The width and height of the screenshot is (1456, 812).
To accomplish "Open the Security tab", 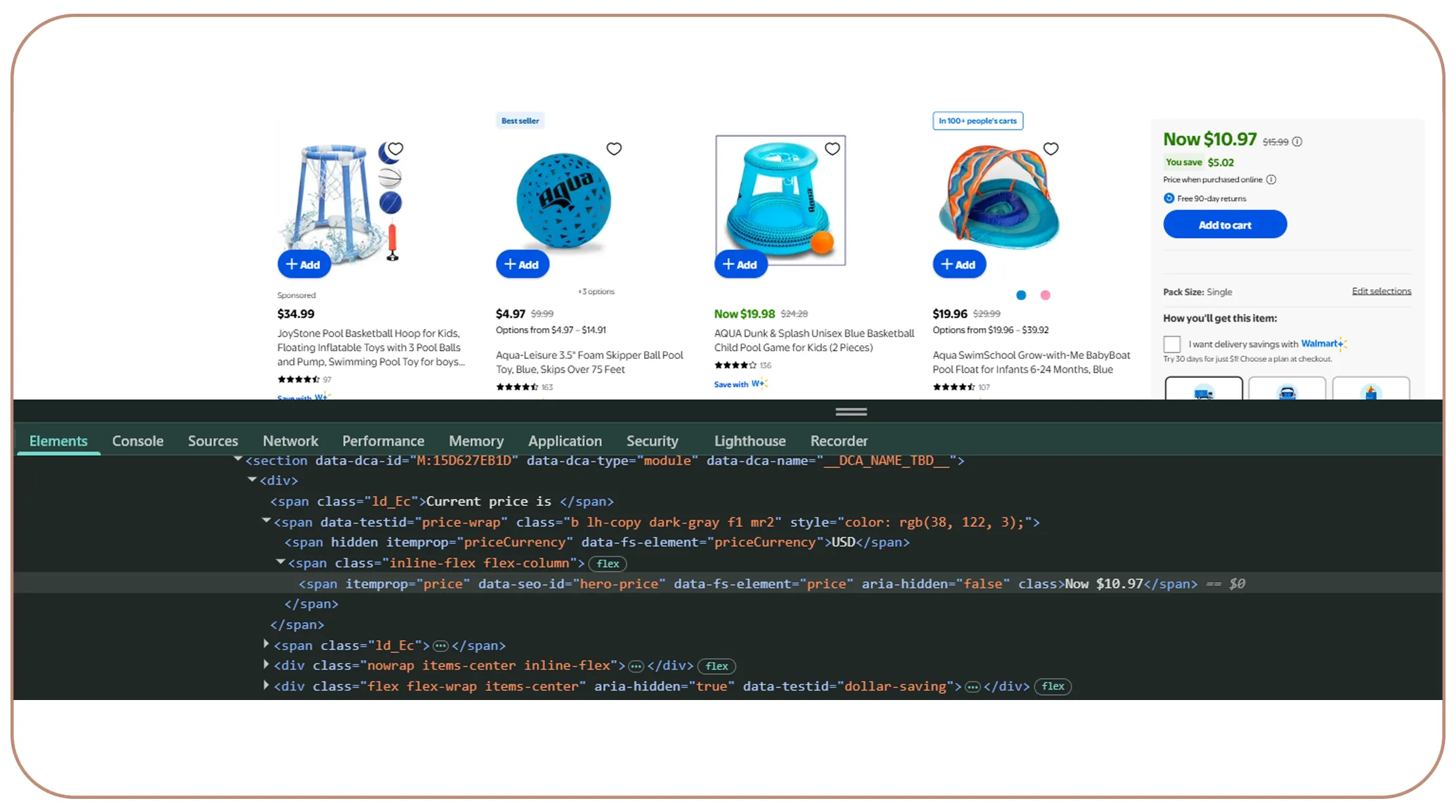I will coord(652,441).
